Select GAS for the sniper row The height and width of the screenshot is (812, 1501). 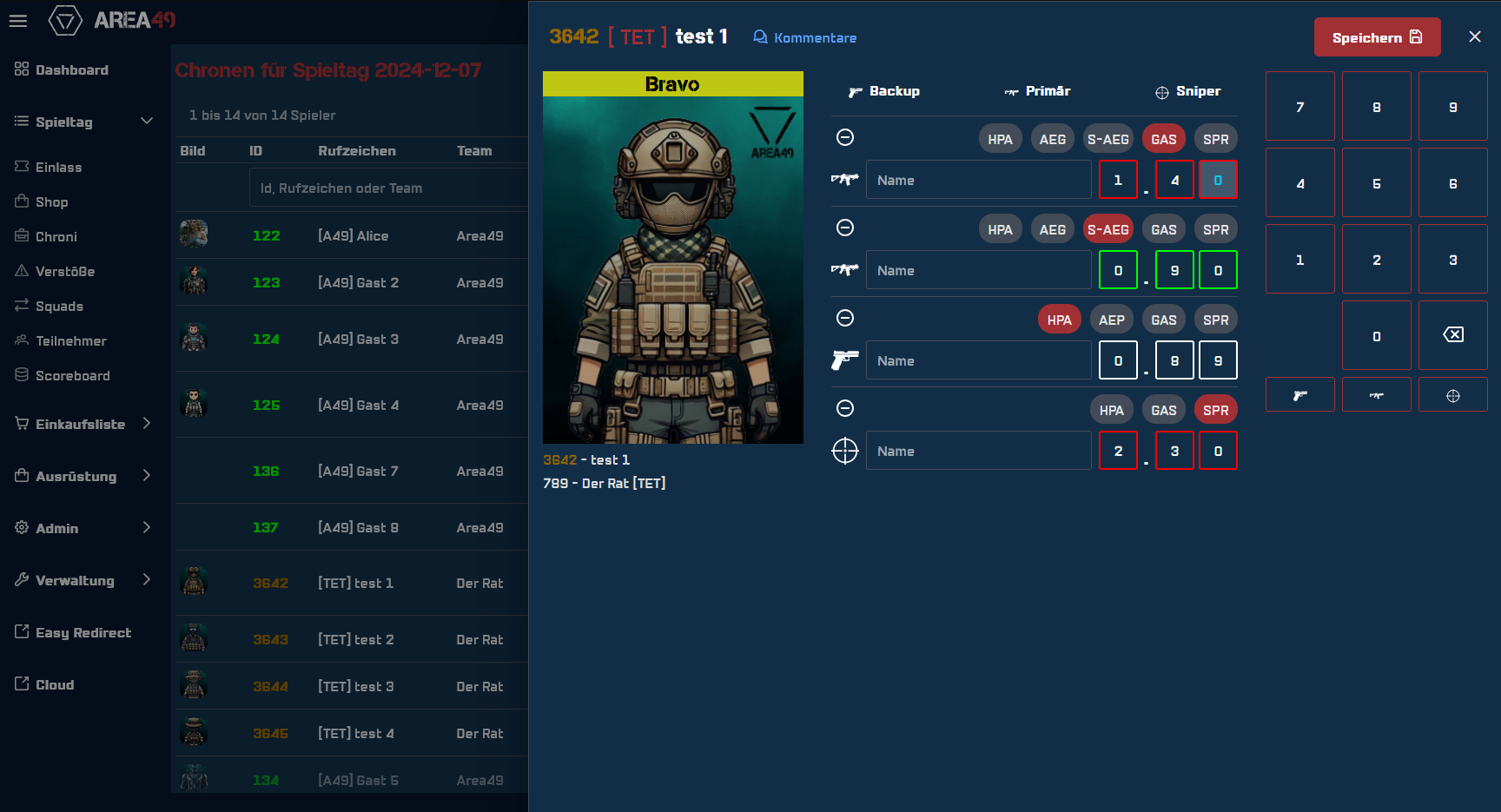1164,410
